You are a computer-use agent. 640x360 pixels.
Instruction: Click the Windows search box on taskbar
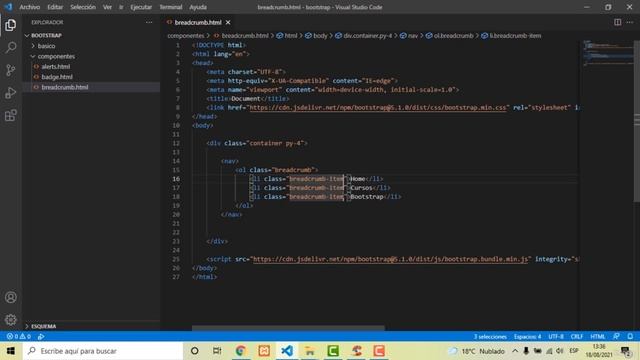click(x=103, y=351)
